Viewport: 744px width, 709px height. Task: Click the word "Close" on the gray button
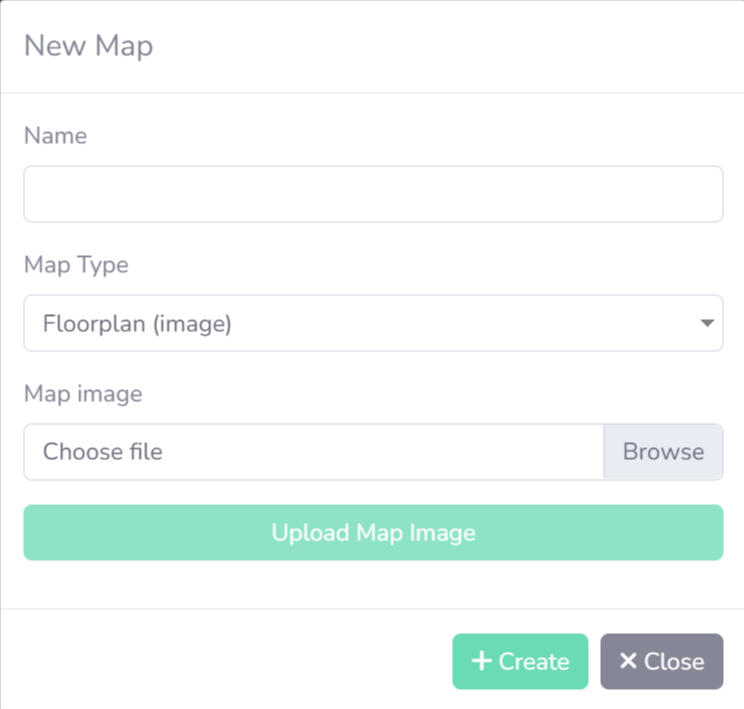tap(674, 661)
